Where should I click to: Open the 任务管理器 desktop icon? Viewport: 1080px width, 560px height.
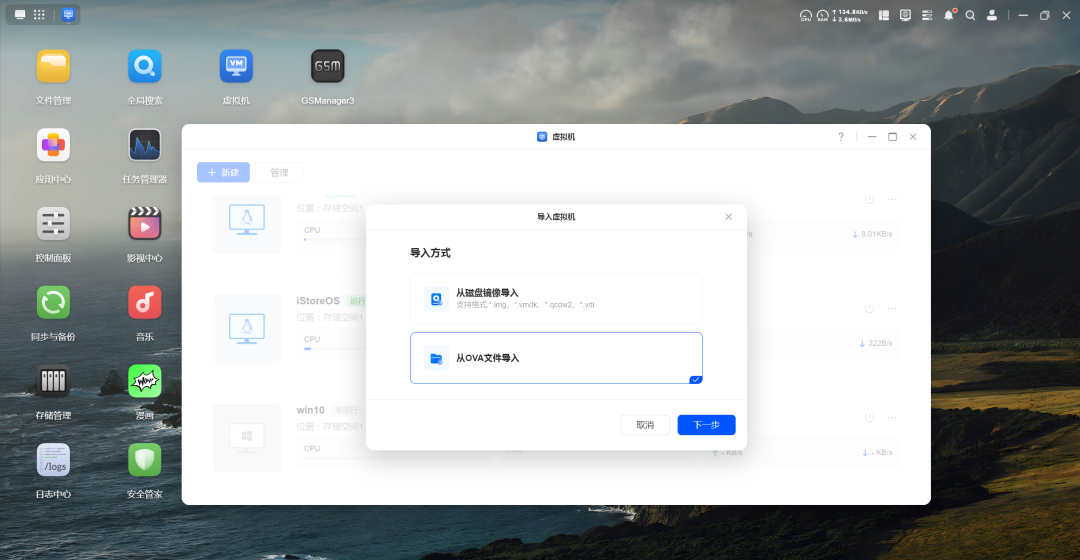coord(145,145)
